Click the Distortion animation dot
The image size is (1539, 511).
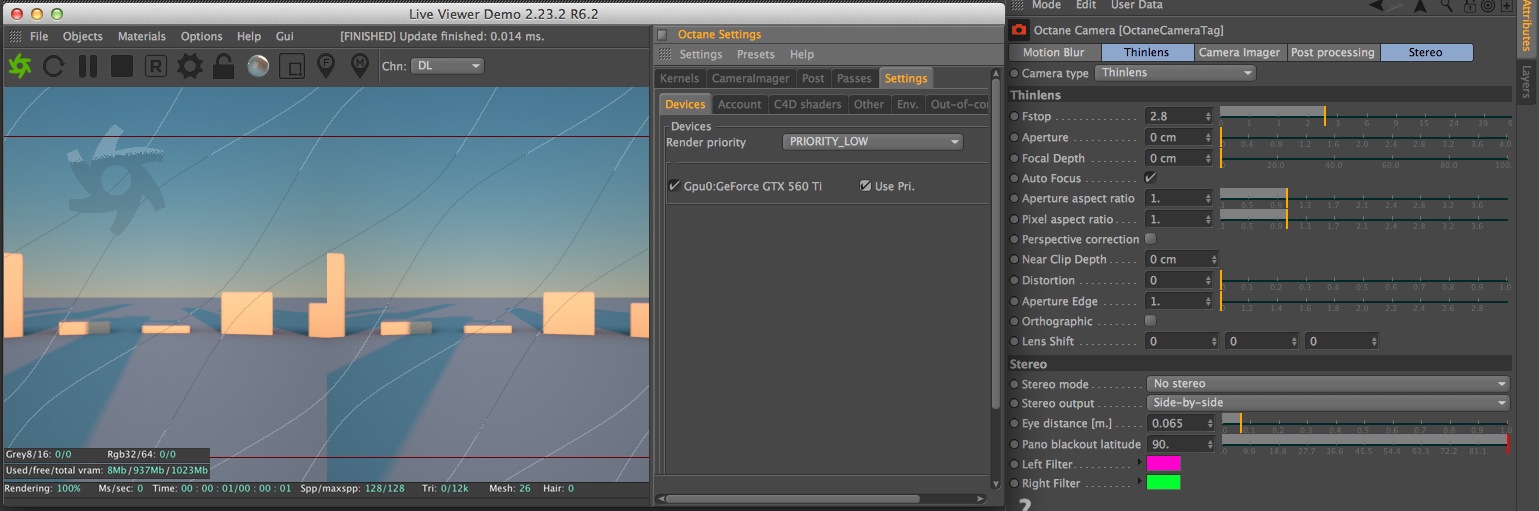pos(1015,281)
